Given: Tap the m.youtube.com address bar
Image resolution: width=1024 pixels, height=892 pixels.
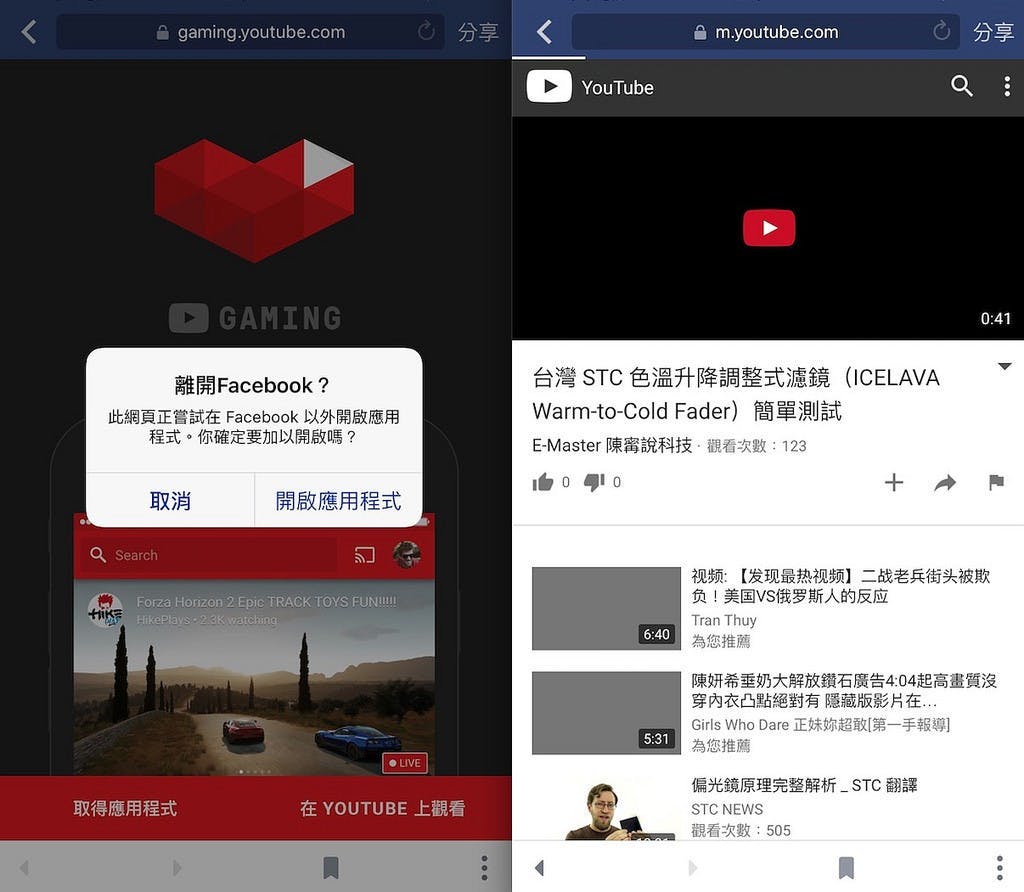Looking at the screenshot, I should point(765,32).
